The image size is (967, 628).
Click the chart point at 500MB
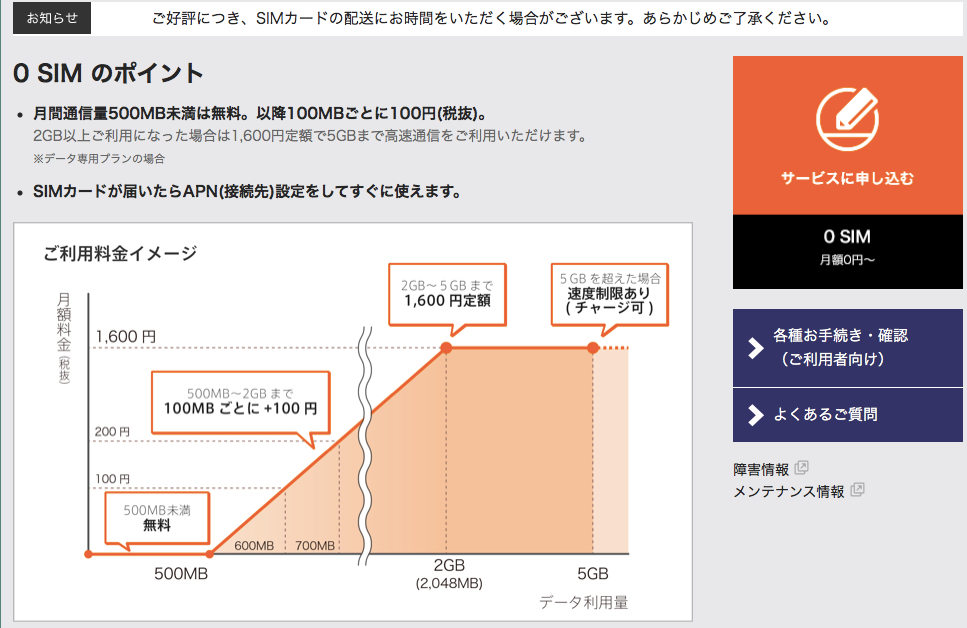coord(210,554)
